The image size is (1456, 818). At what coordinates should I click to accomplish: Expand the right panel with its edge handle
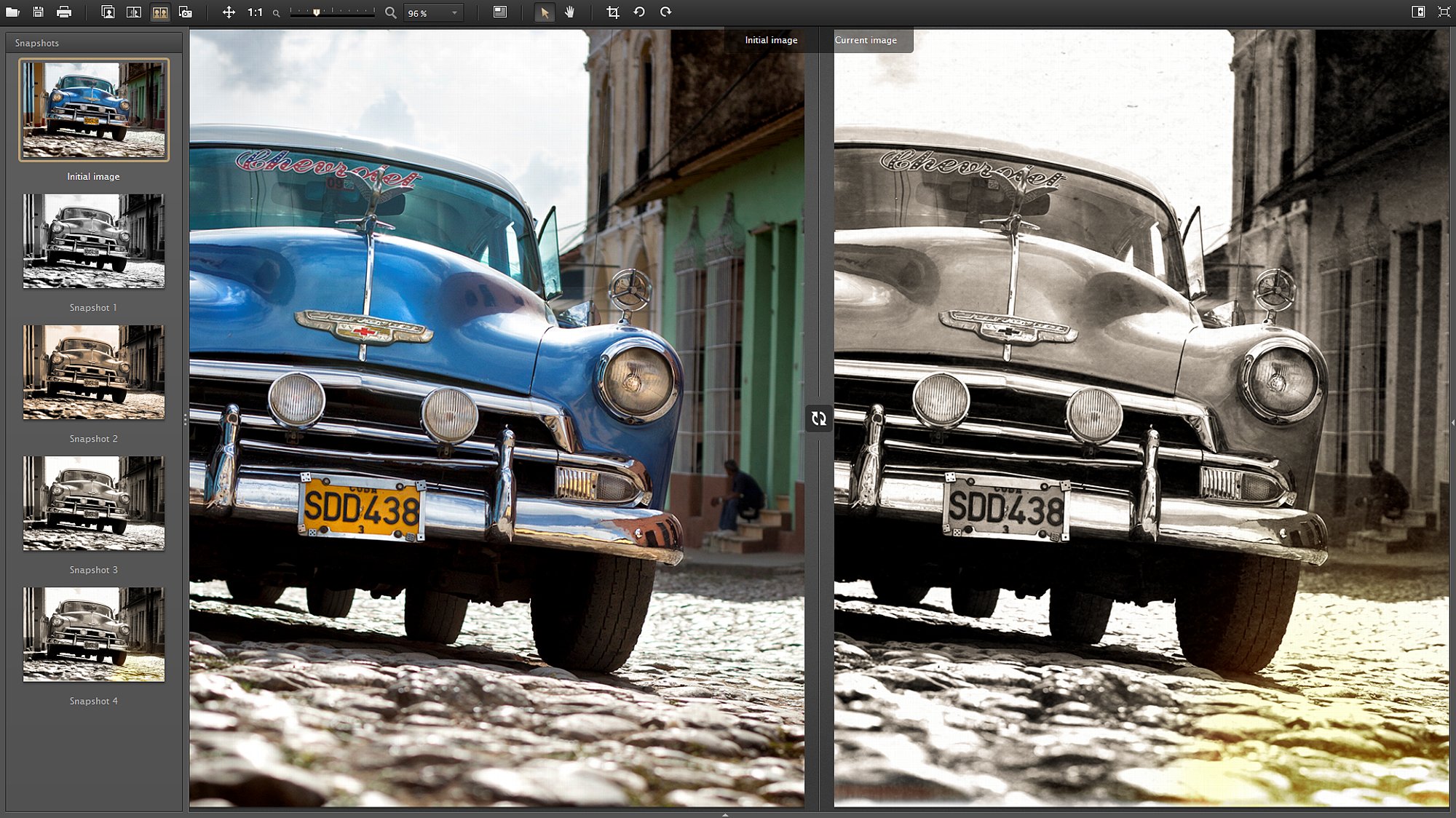[1453, 422]
